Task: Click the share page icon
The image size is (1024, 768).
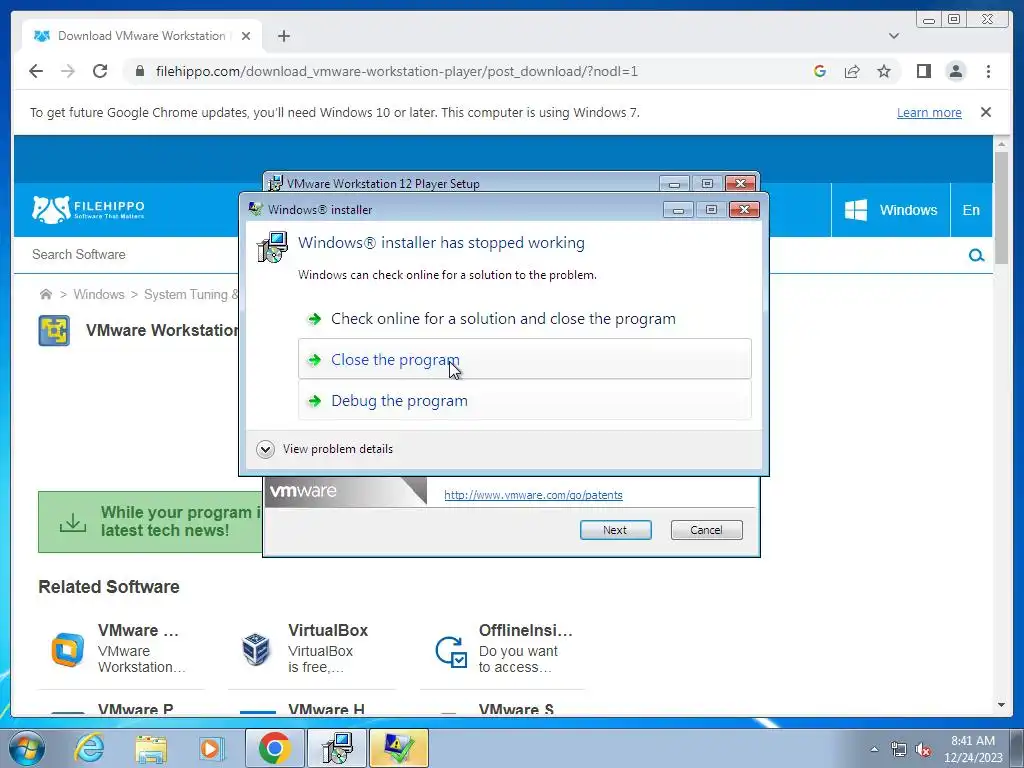Action: 852,71
